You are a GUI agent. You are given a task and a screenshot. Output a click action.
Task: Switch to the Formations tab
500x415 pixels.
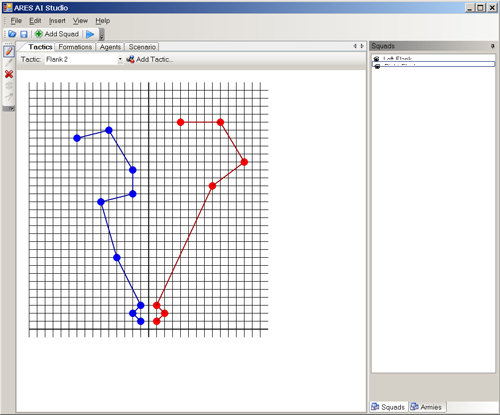(x=75, y=47)
